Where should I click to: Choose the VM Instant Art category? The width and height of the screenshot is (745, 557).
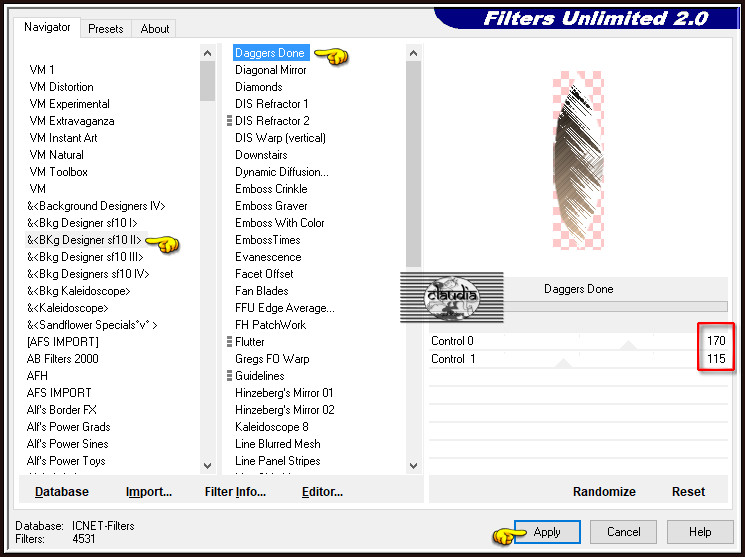tap(63, 138)
